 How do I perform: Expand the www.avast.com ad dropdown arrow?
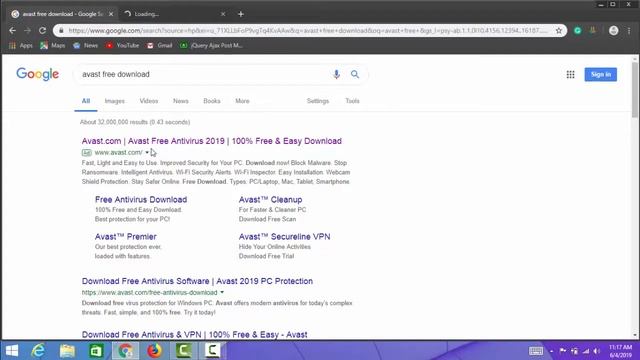pyautogui.click(x=147, y=153)
